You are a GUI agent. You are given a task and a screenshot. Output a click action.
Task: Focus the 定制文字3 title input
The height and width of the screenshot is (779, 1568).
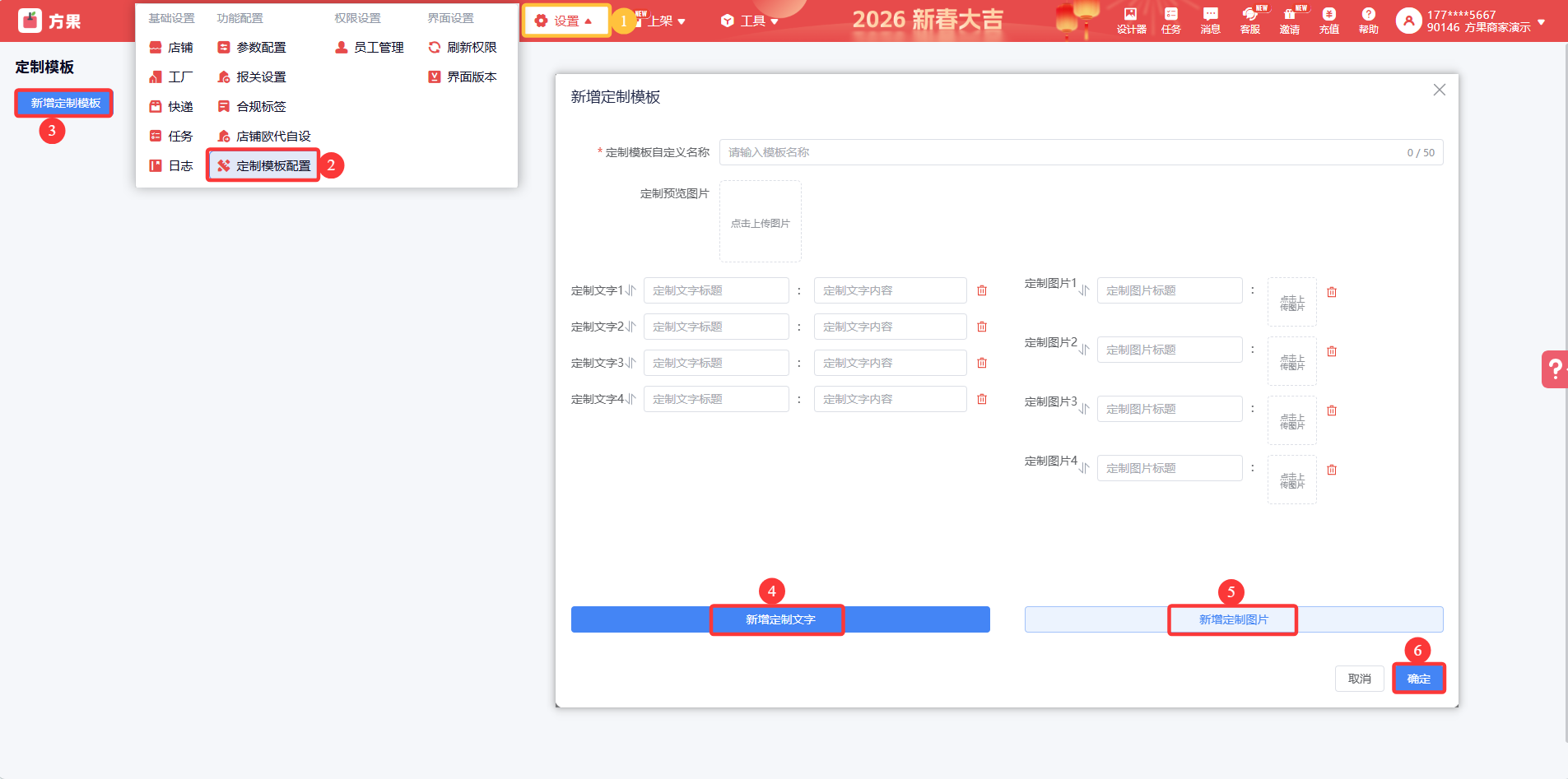pos(716,363)
